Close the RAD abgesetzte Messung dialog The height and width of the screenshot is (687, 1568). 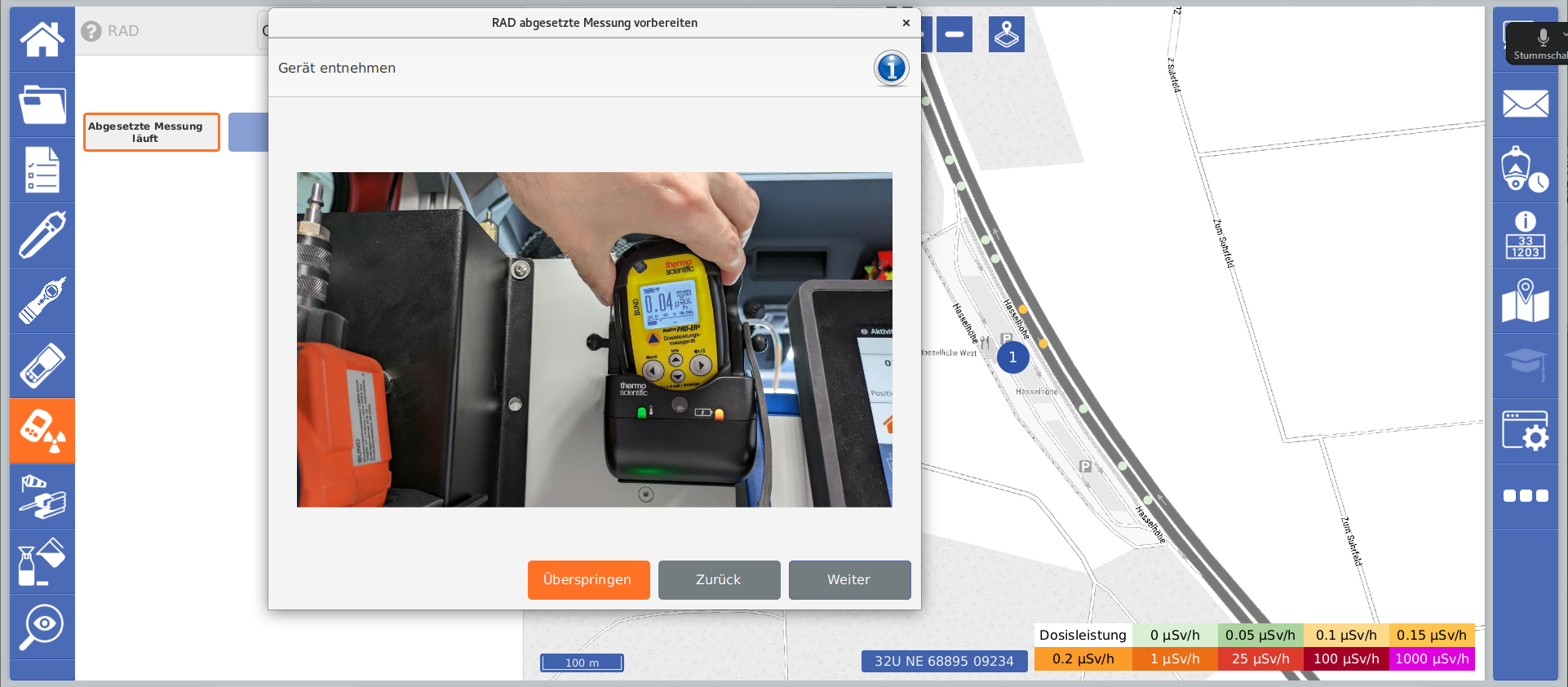tap(906, 23)
